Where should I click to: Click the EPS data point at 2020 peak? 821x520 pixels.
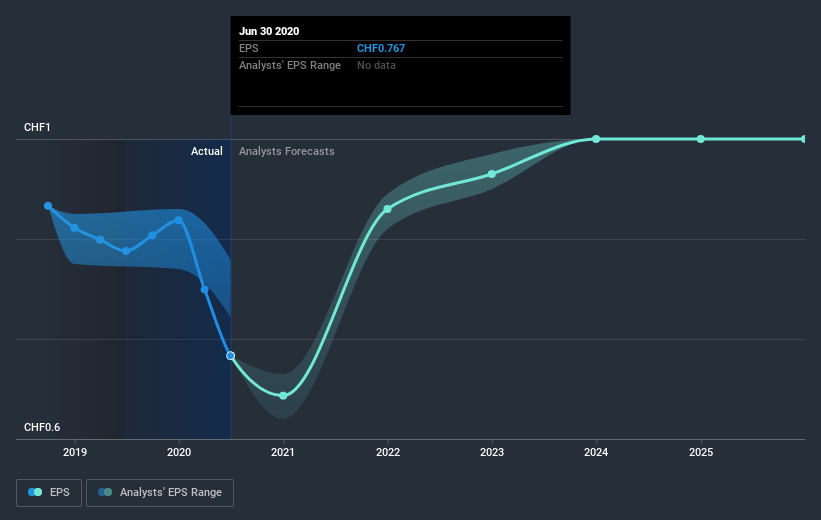[179, 220]
